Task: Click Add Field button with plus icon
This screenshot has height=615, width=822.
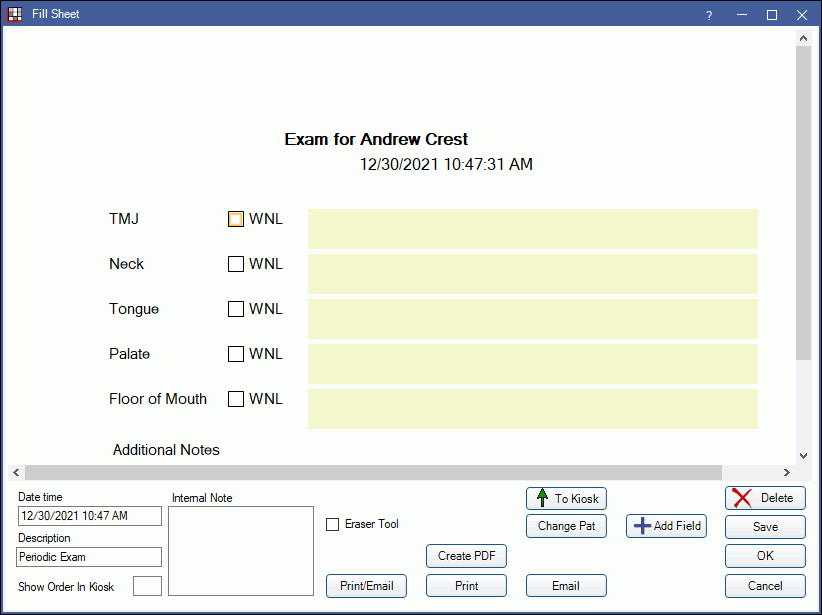Action: [x=666, y=526]
